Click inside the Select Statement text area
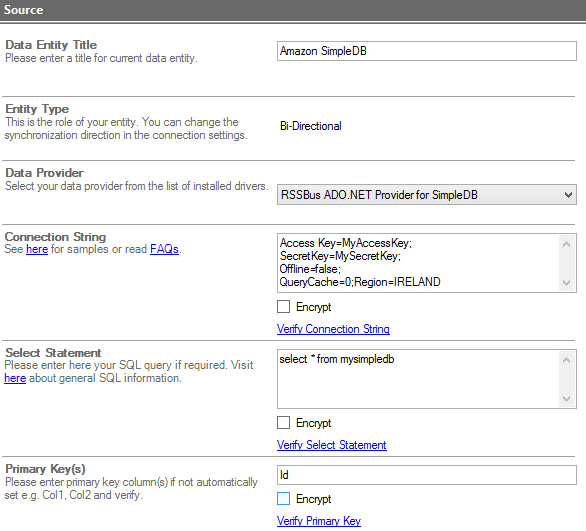Viewport: 586px width, 531px height. 418,379
